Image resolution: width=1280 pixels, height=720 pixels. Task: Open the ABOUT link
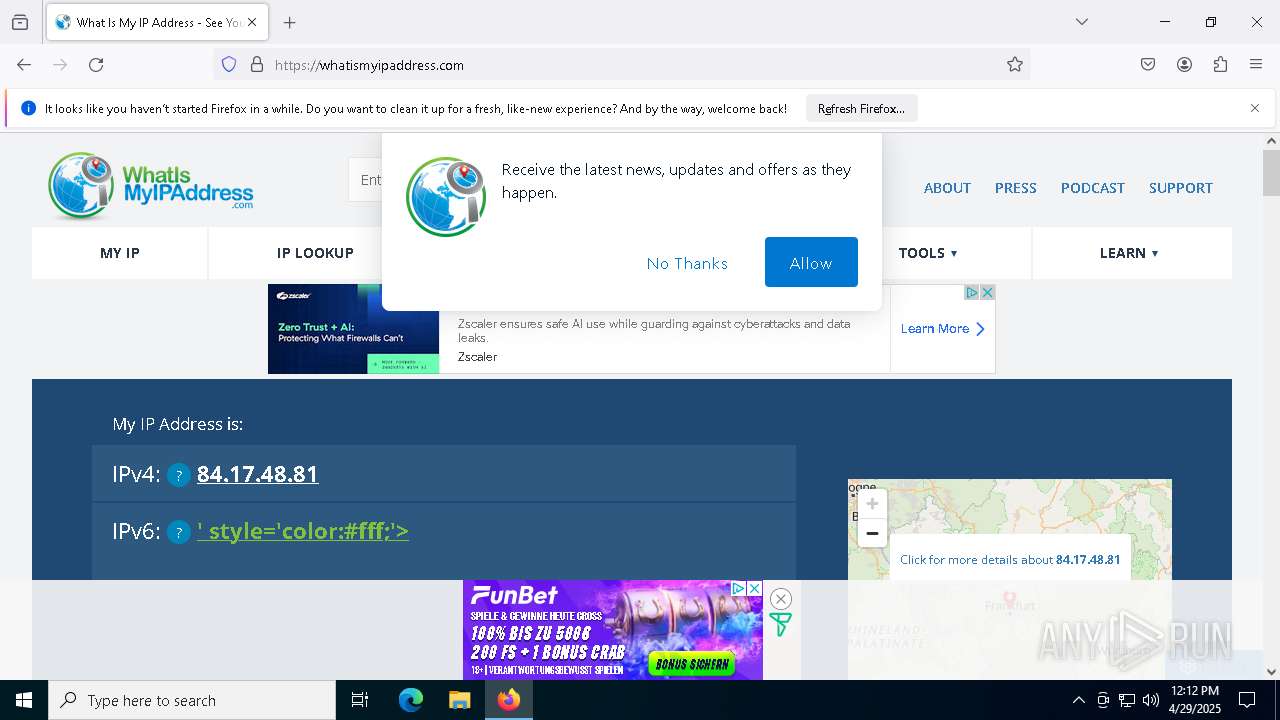tap(947, 188)
